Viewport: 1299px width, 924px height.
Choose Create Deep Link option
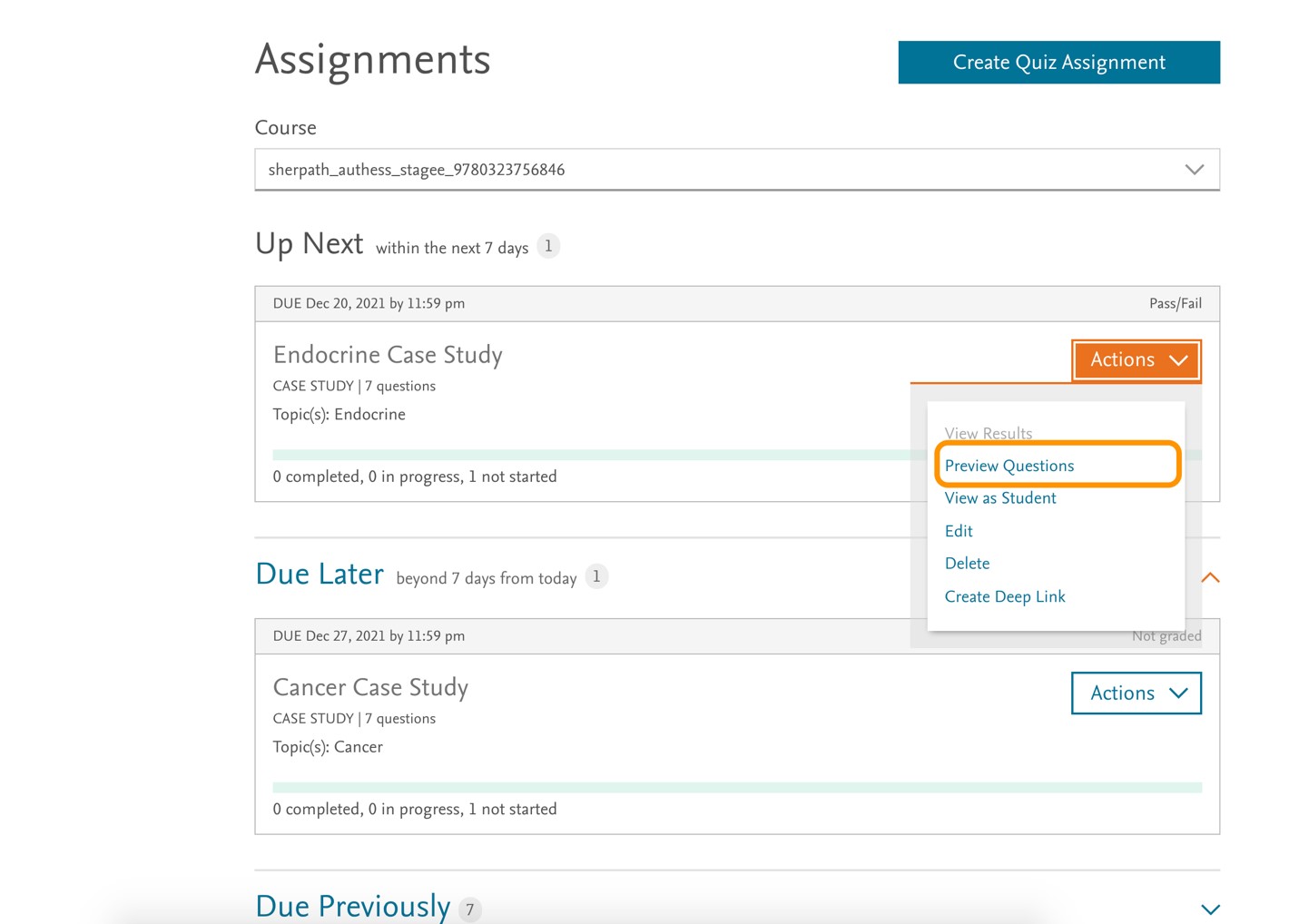1004,596
